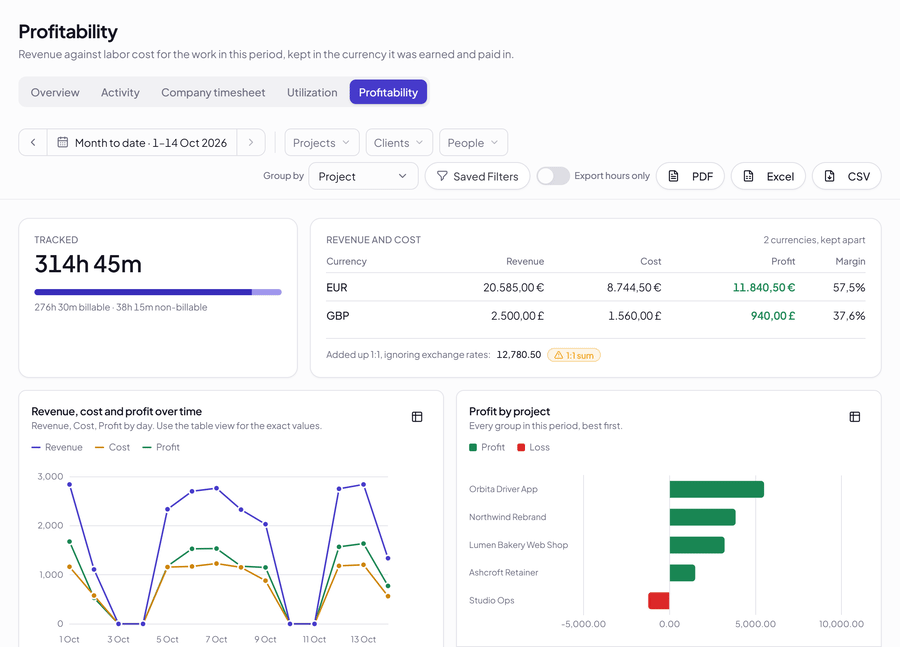Show table view for Profit by project
The image size is (900, 647).
tap(855, 417)
